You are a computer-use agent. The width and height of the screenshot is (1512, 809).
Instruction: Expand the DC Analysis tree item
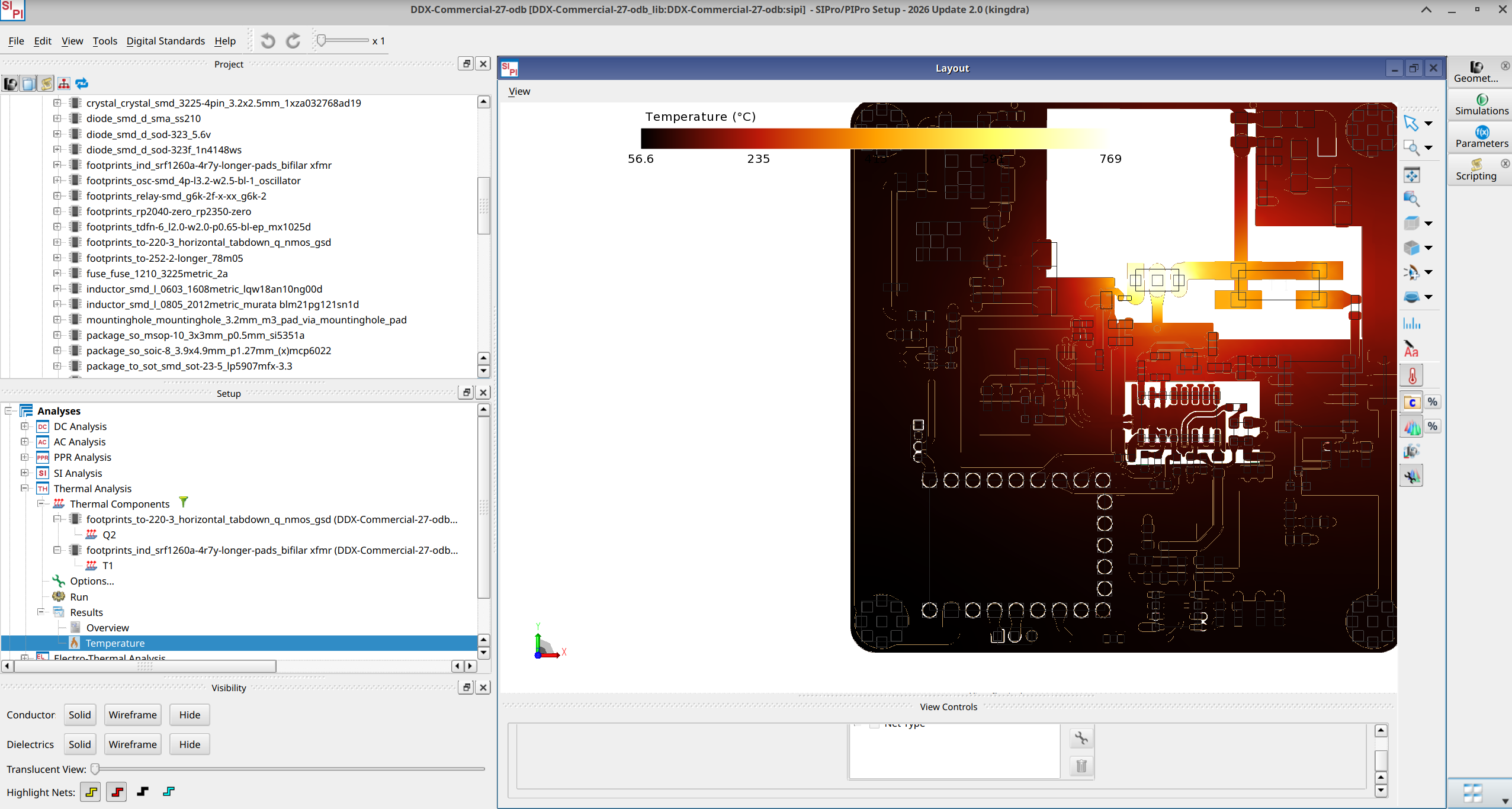(x=24, y=426)
